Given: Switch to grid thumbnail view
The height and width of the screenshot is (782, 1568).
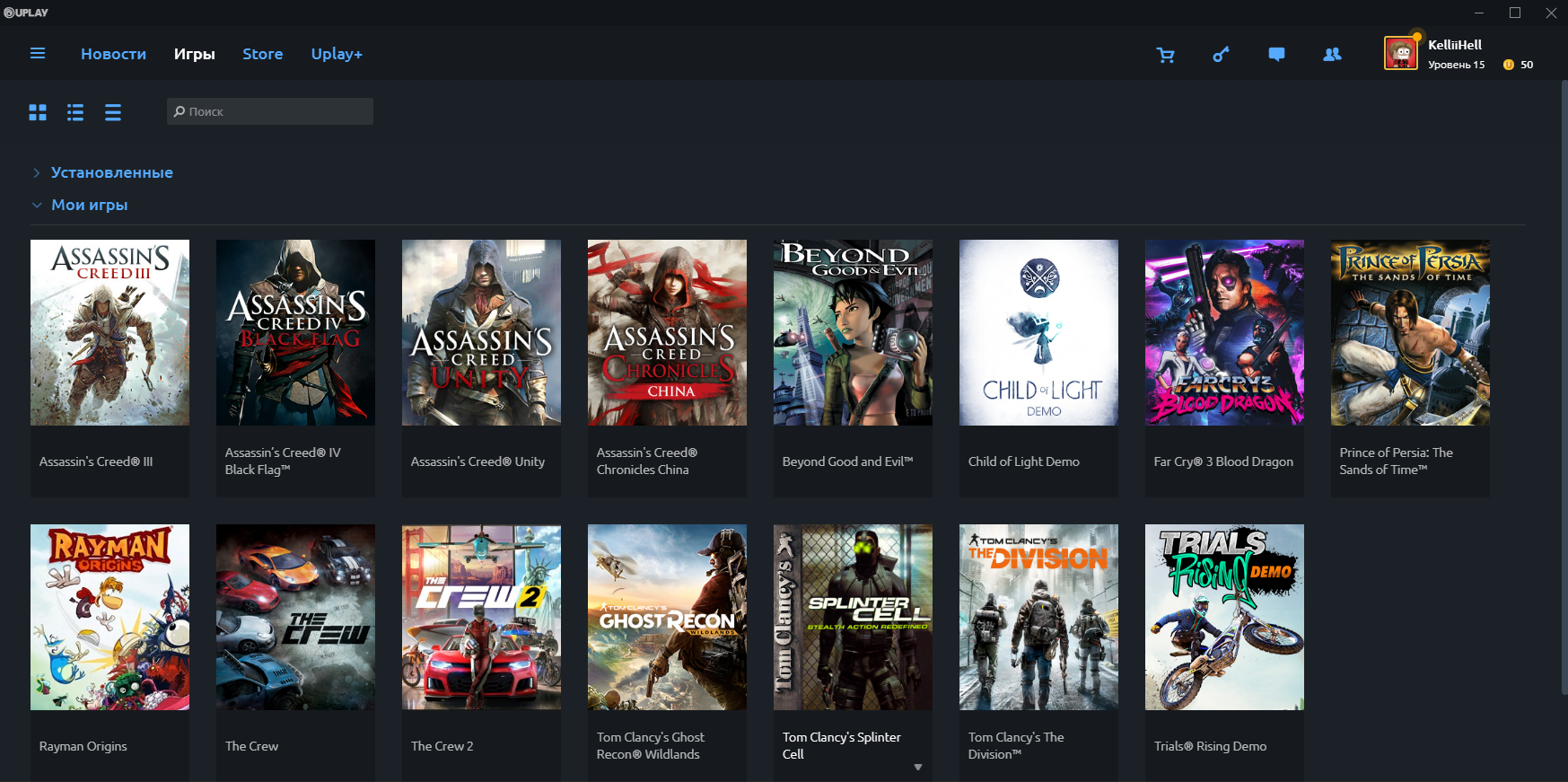Looking at the screenshot, I should point(38,112).
